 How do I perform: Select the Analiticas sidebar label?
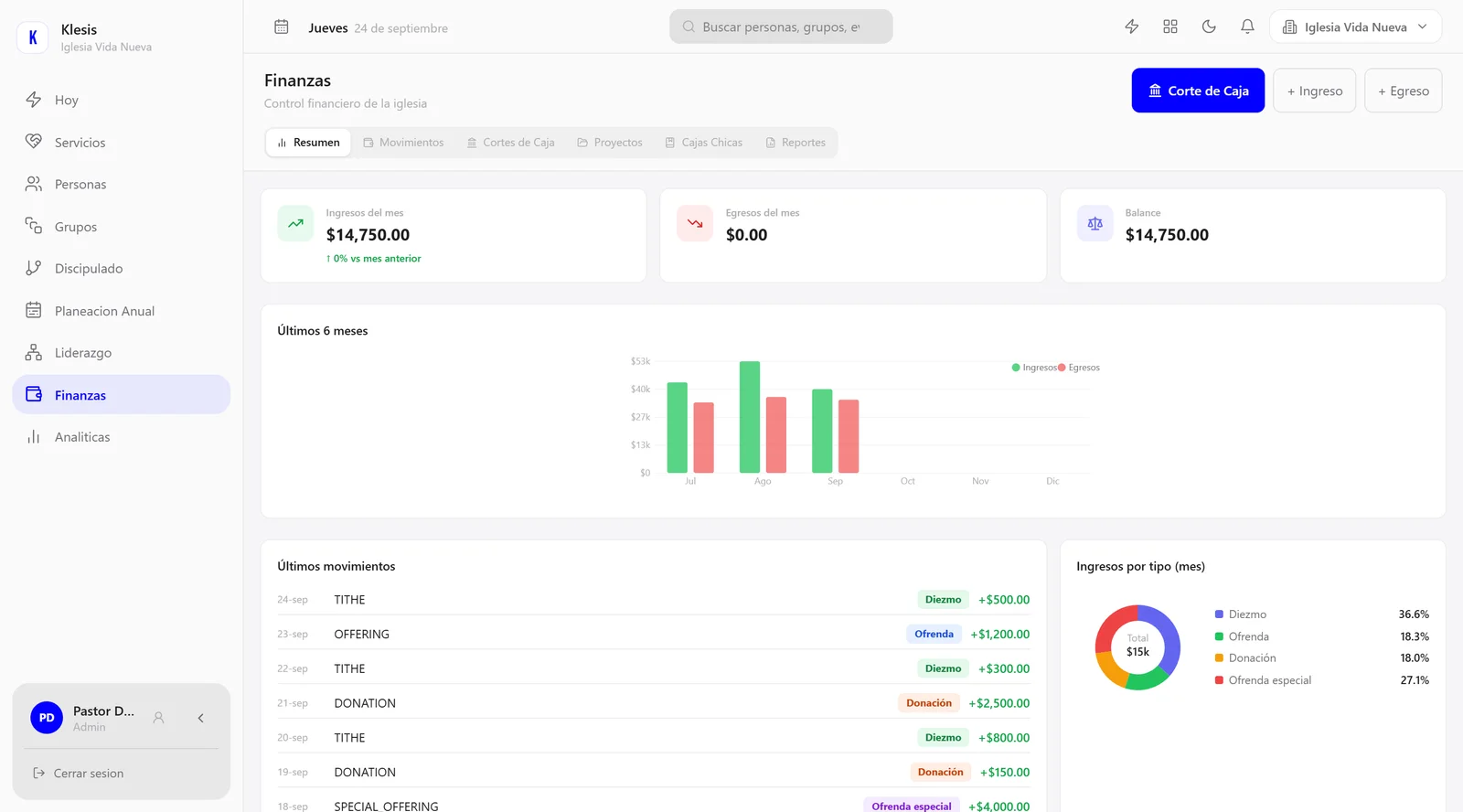click(82, 437)
